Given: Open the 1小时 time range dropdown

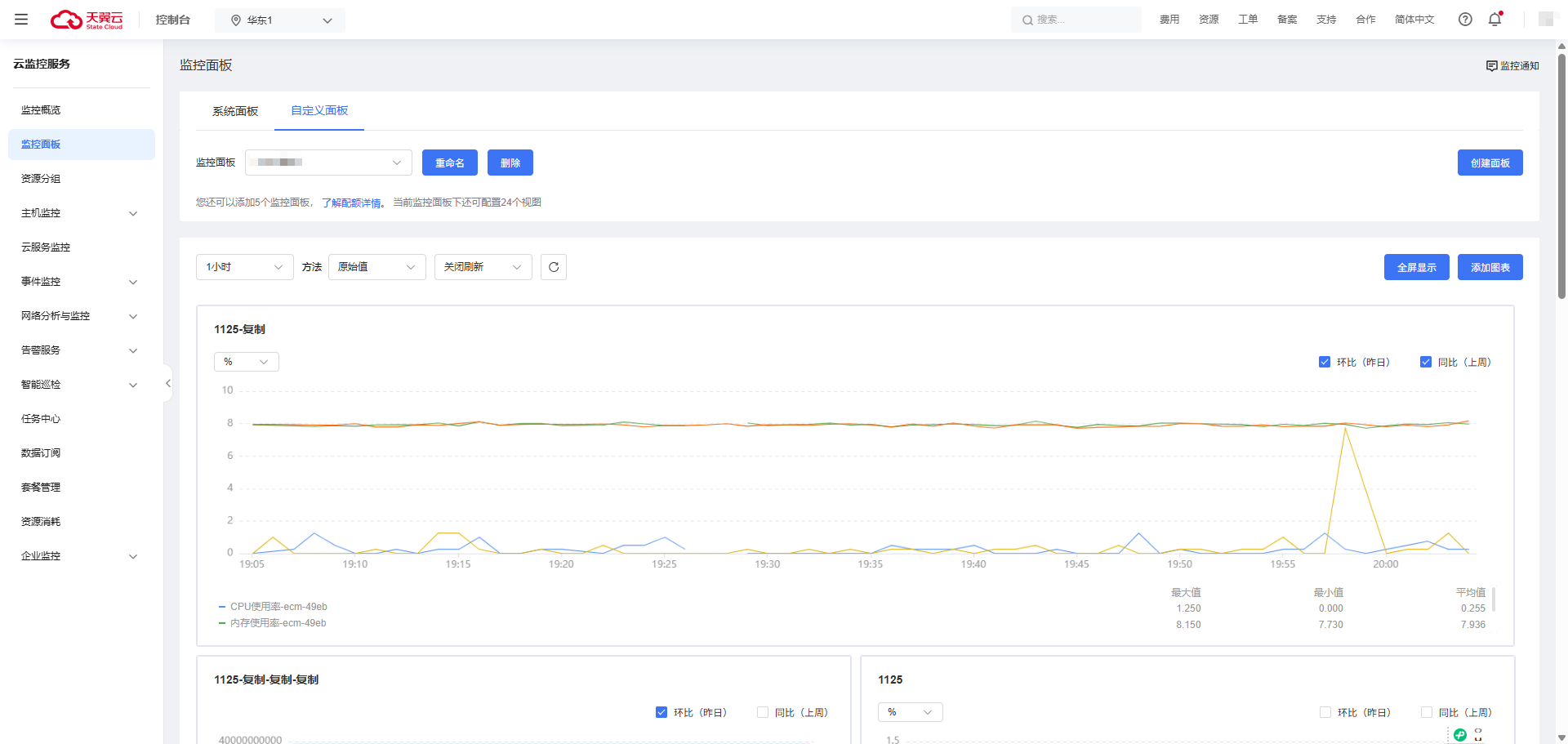Looking at the screenshot, I should pos(244,267).
